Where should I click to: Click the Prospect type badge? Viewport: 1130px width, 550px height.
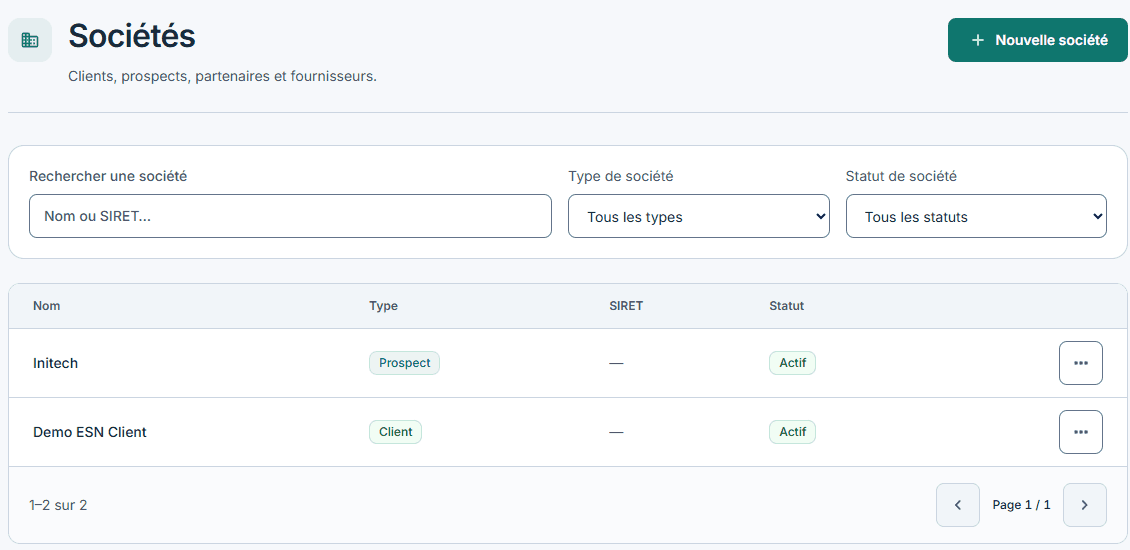(404, 363)
